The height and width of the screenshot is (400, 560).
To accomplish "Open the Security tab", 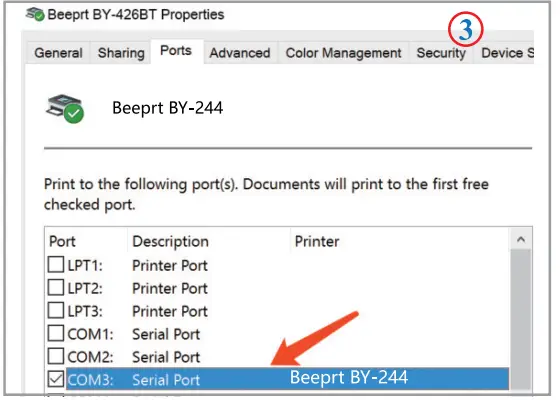I will tap(441, 53).
